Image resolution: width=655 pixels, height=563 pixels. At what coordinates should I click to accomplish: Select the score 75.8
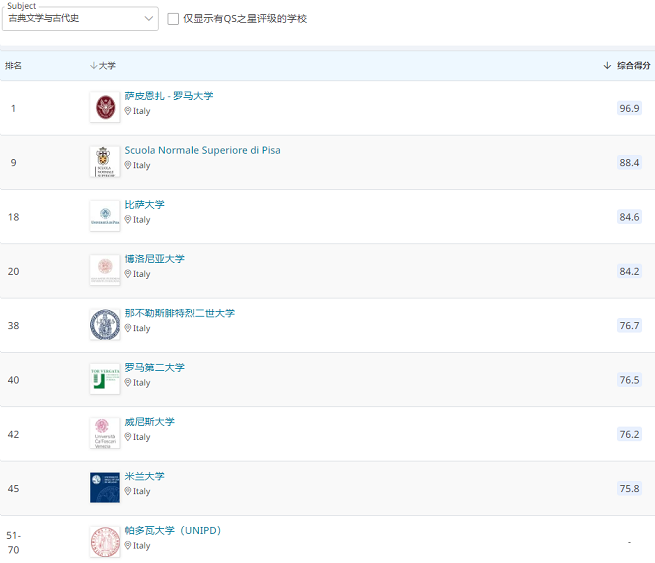[x=629, y=488]
